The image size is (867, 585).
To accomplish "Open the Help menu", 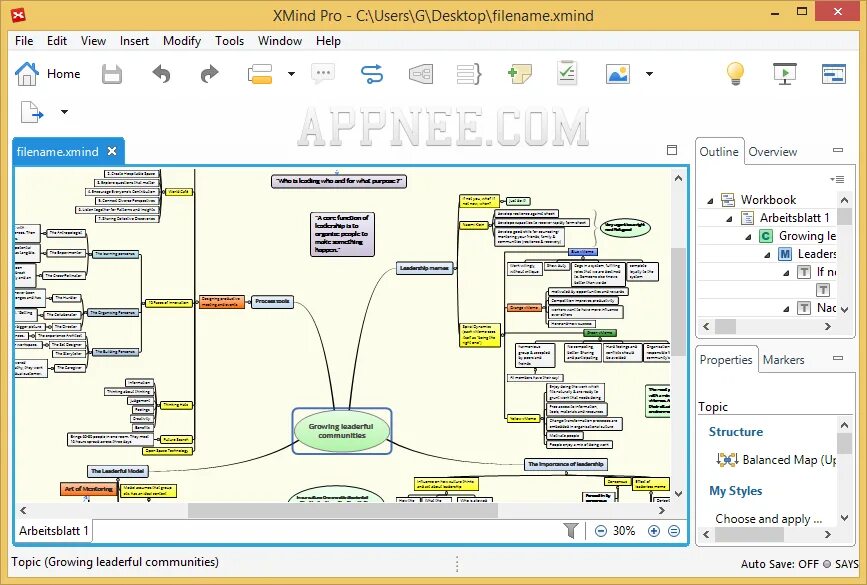I will tap(328, 41).
